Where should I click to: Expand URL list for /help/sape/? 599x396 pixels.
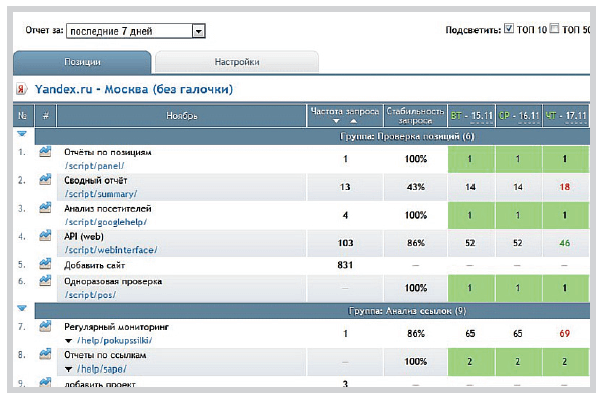(x=68, y=369)
